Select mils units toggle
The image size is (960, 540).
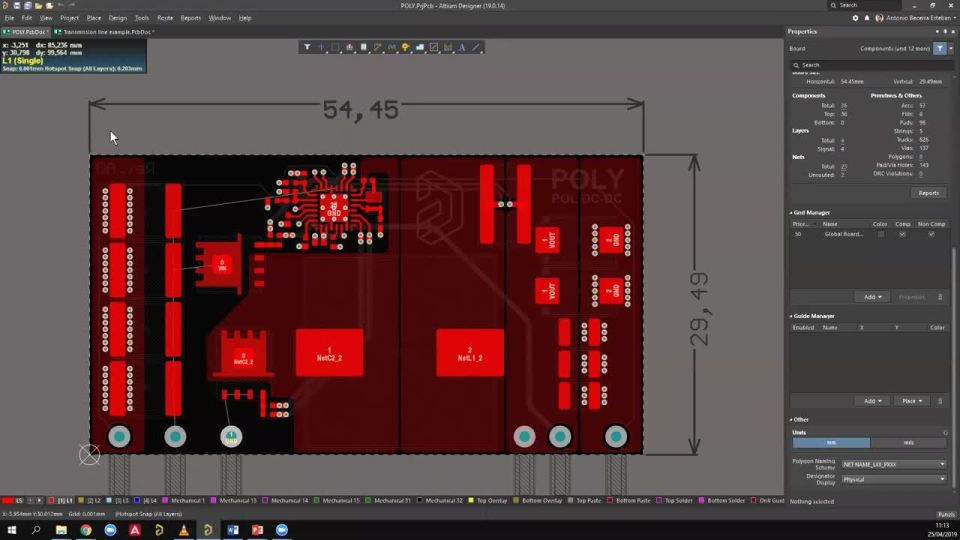click(x=909, y=443)
